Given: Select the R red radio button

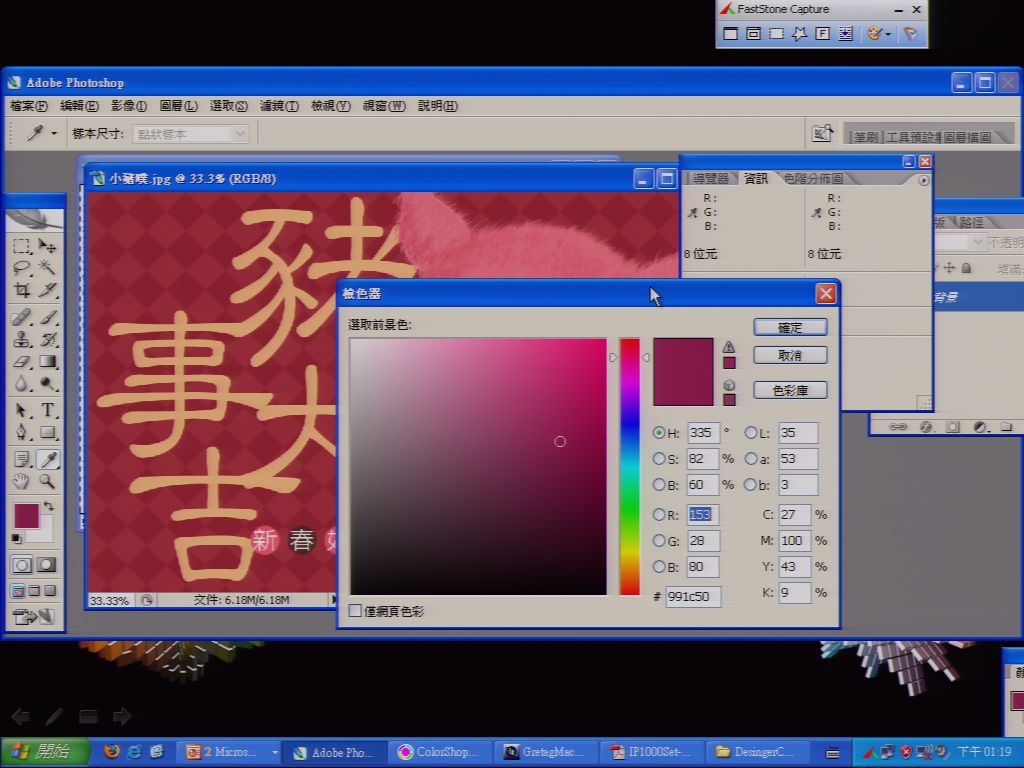Looking at the screenshot, I should [x=659, y=515].
